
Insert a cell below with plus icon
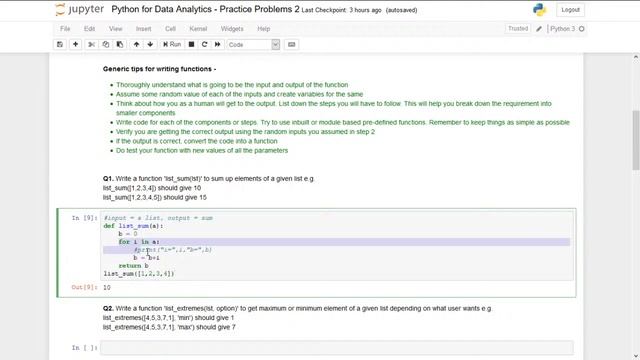tap(76, 44)
